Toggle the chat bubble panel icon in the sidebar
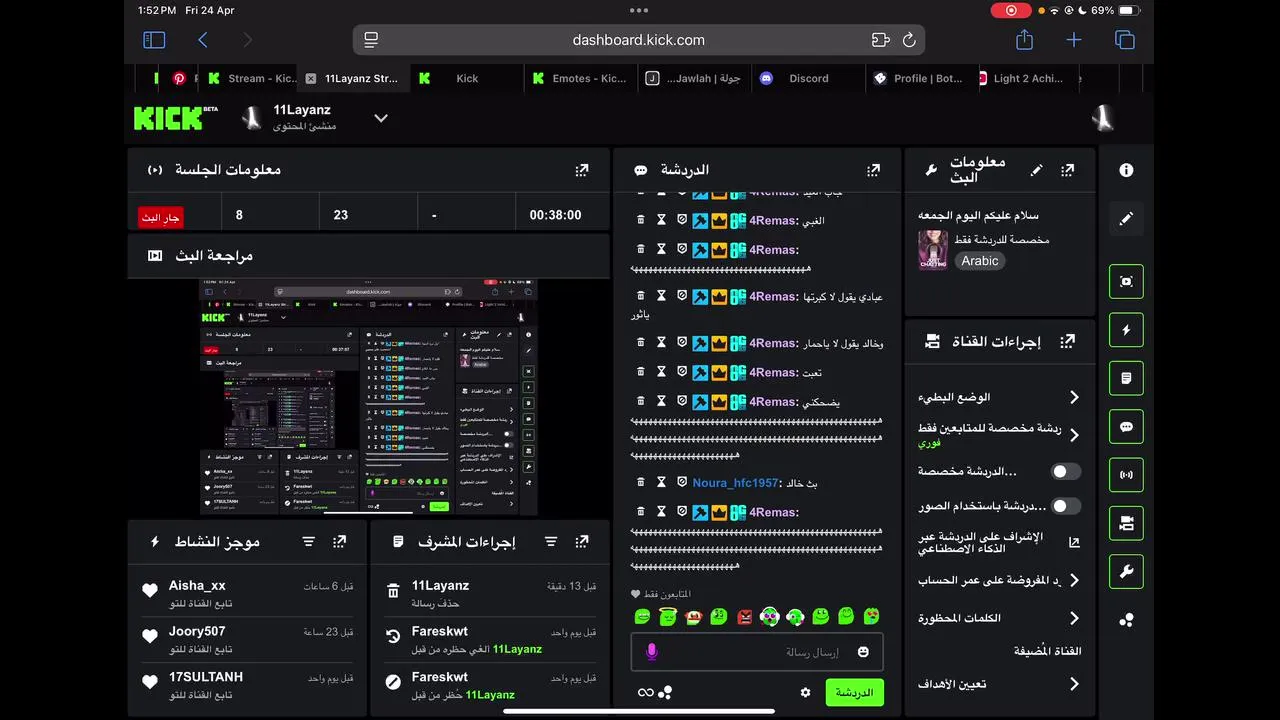1280x720 pixels. click(x=1126, y=427)
